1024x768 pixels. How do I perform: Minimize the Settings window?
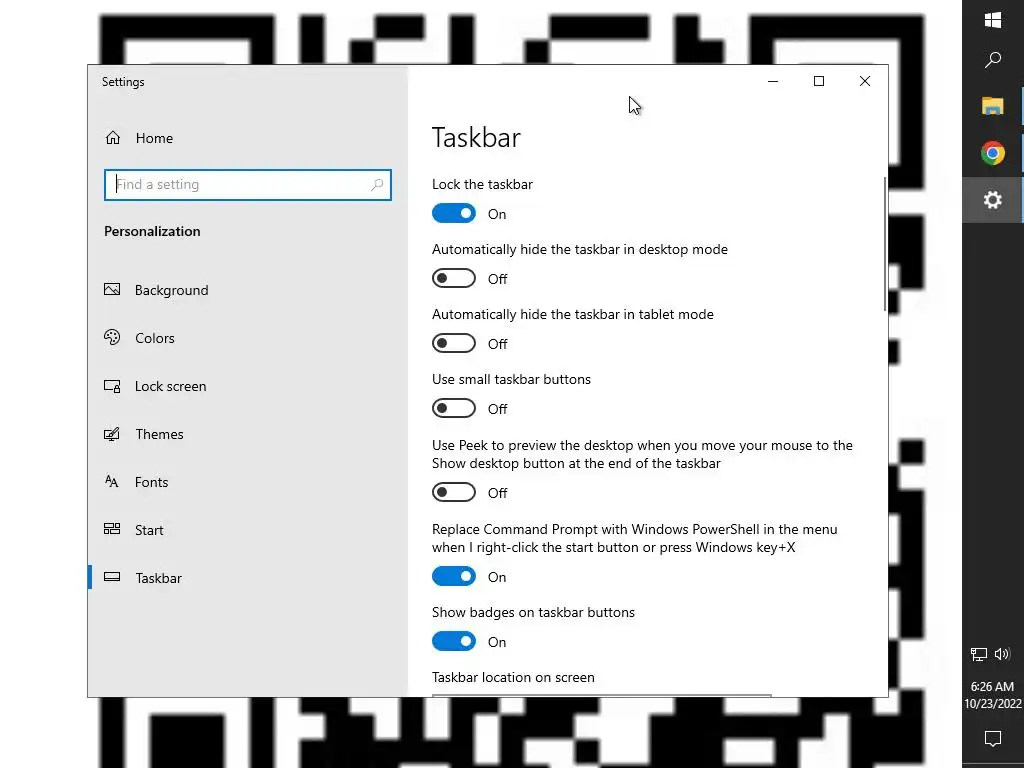click(x=773, y=81)
